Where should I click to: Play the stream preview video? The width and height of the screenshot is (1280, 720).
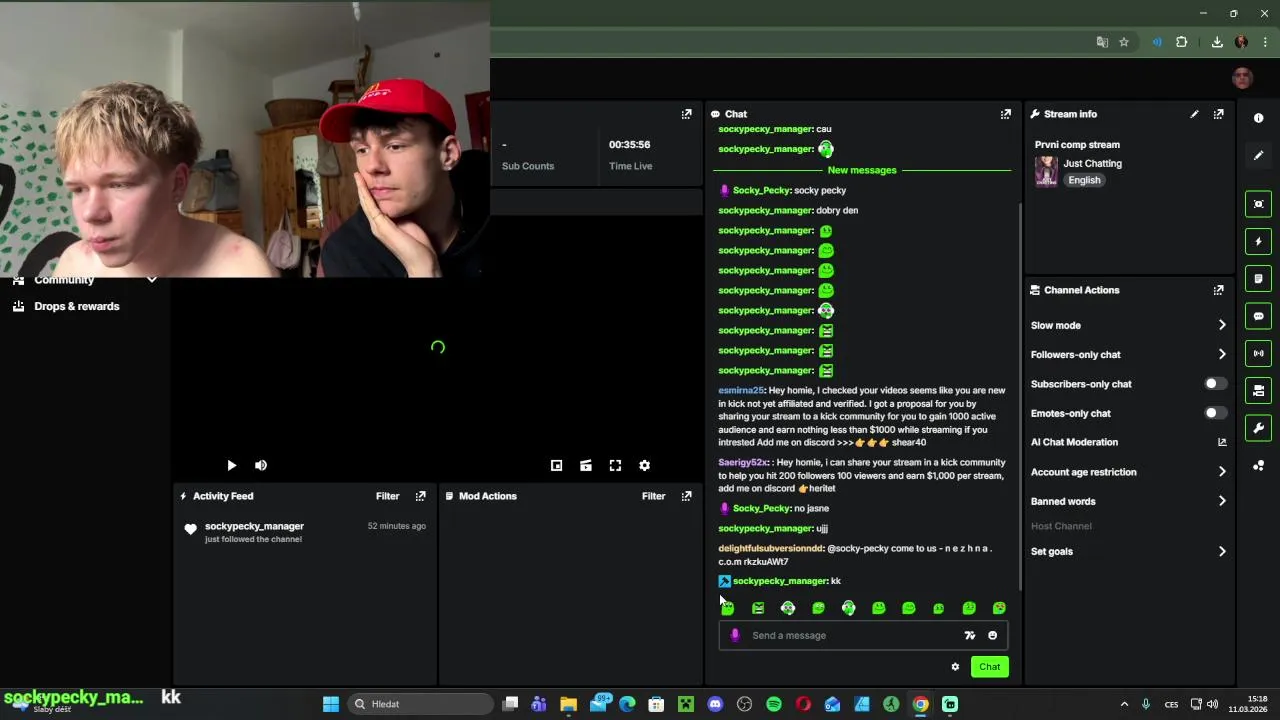(x=231, y=465)
